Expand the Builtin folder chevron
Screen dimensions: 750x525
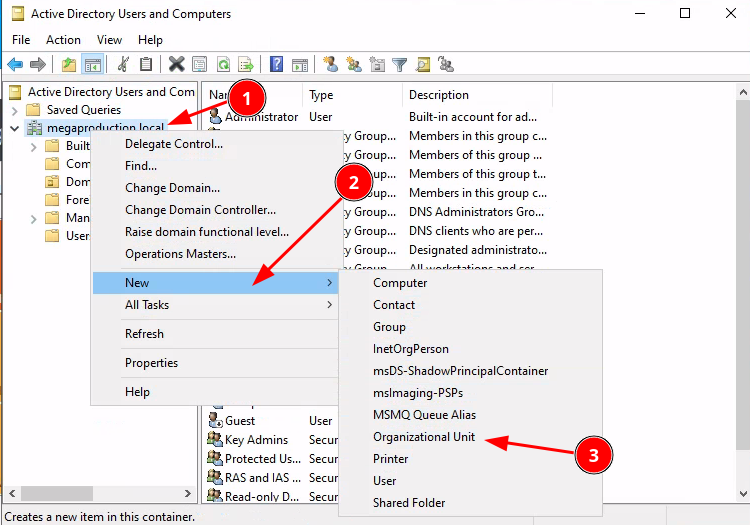pos(33,146)
